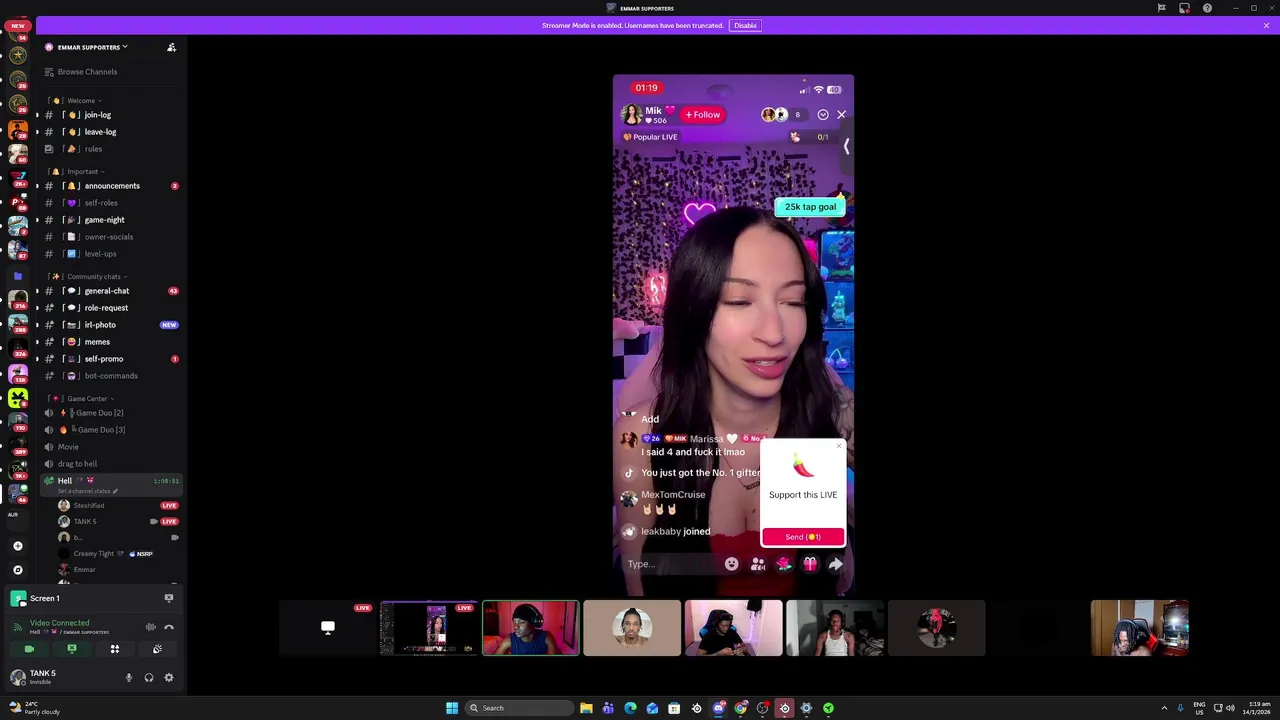Stop streaming button next to Screen 1
Image resolution: width=1280 pixels, height=720 pixels.
click(x=169, y=598)
